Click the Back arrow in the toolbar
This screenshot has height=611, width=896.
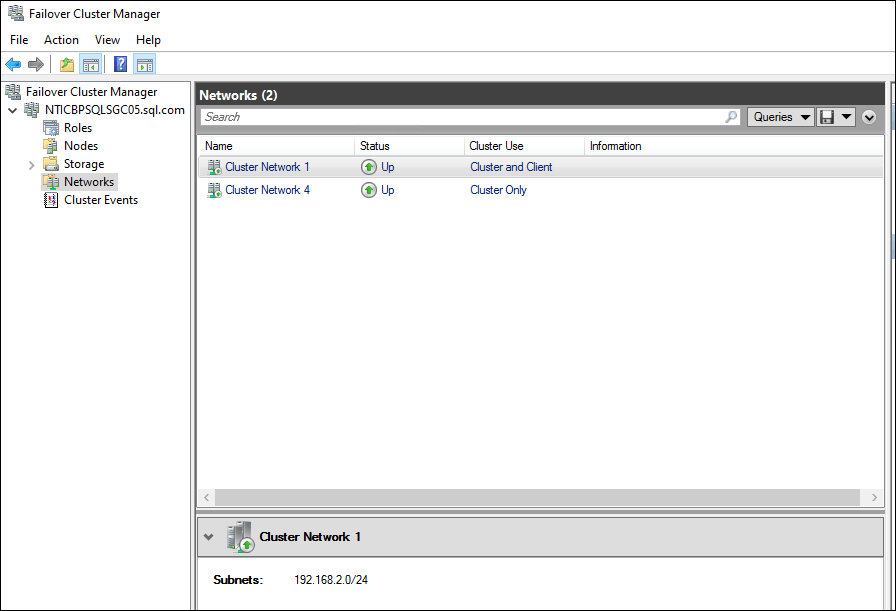pos(13,65)
